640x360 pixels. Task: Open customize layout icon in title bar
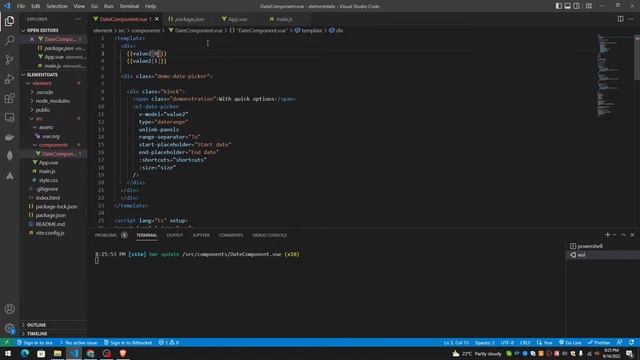tap(589, 6)
